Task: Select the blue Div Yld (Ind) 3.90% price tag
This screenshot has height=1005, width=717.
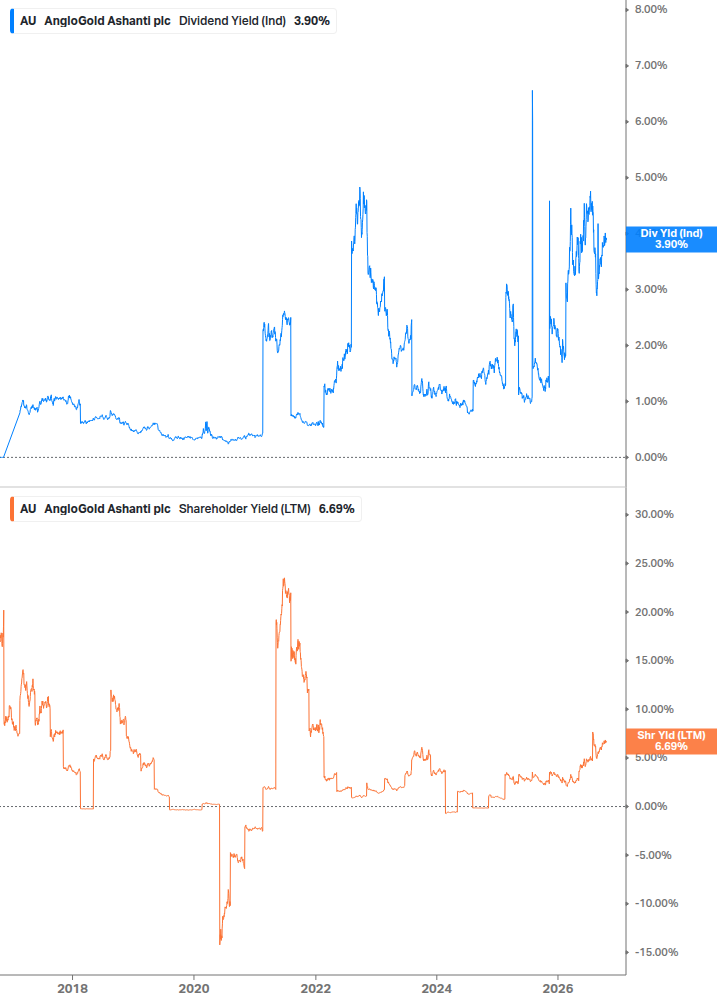Action: pyautogui.click(x=671, y=239)
